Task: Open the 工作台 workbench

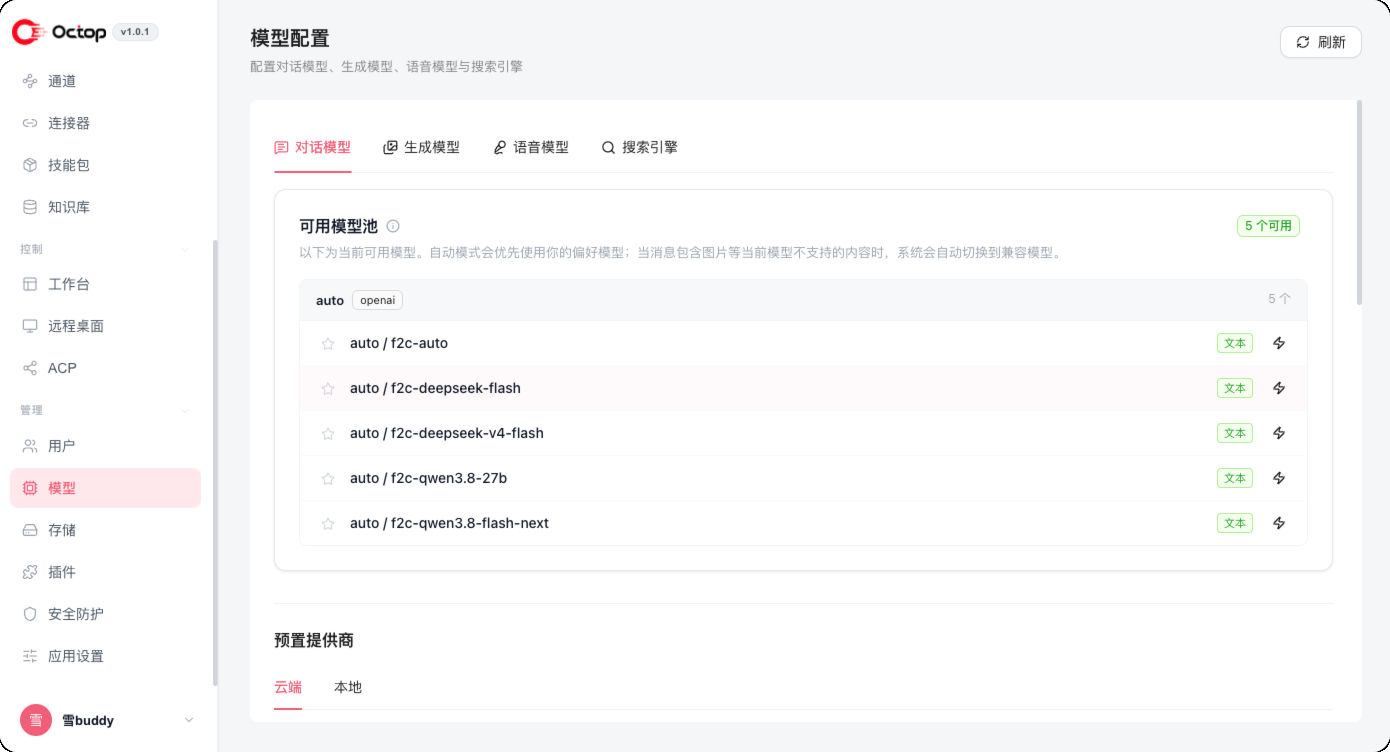Action: tap(105, 284)
